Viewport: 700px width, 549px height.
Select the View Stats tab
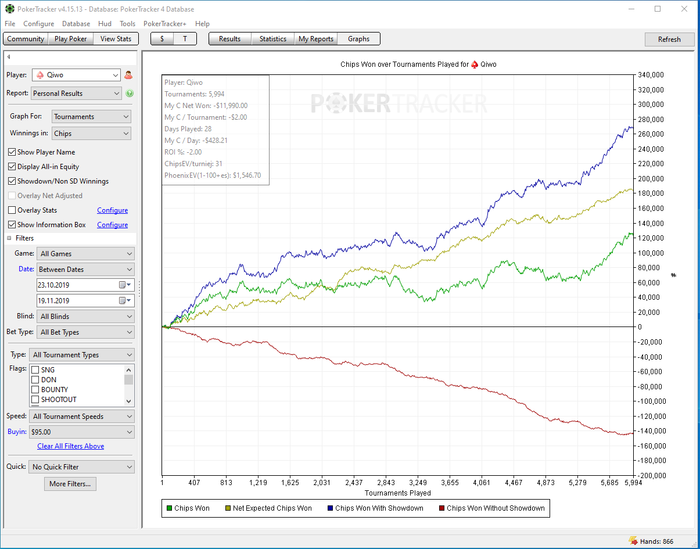click(x=116, y=39)
